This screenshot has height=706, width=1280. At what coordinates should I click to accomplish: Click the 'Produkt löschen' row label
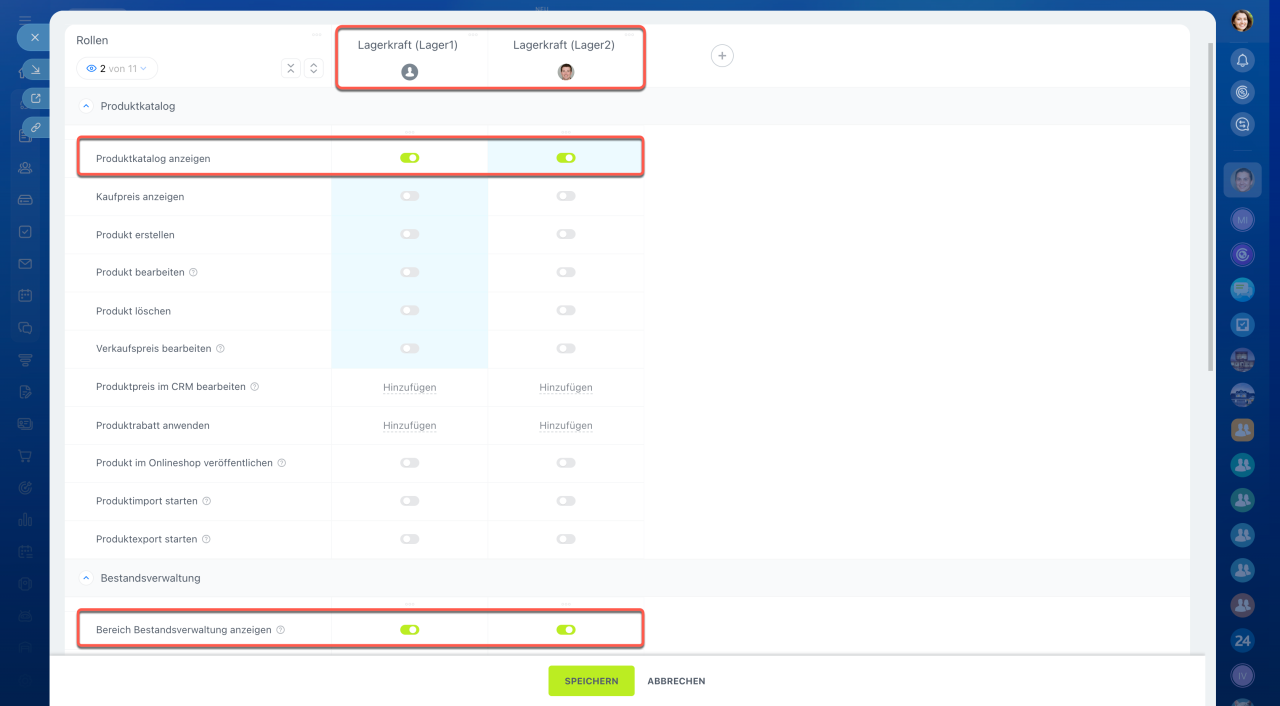coord(133,311)
